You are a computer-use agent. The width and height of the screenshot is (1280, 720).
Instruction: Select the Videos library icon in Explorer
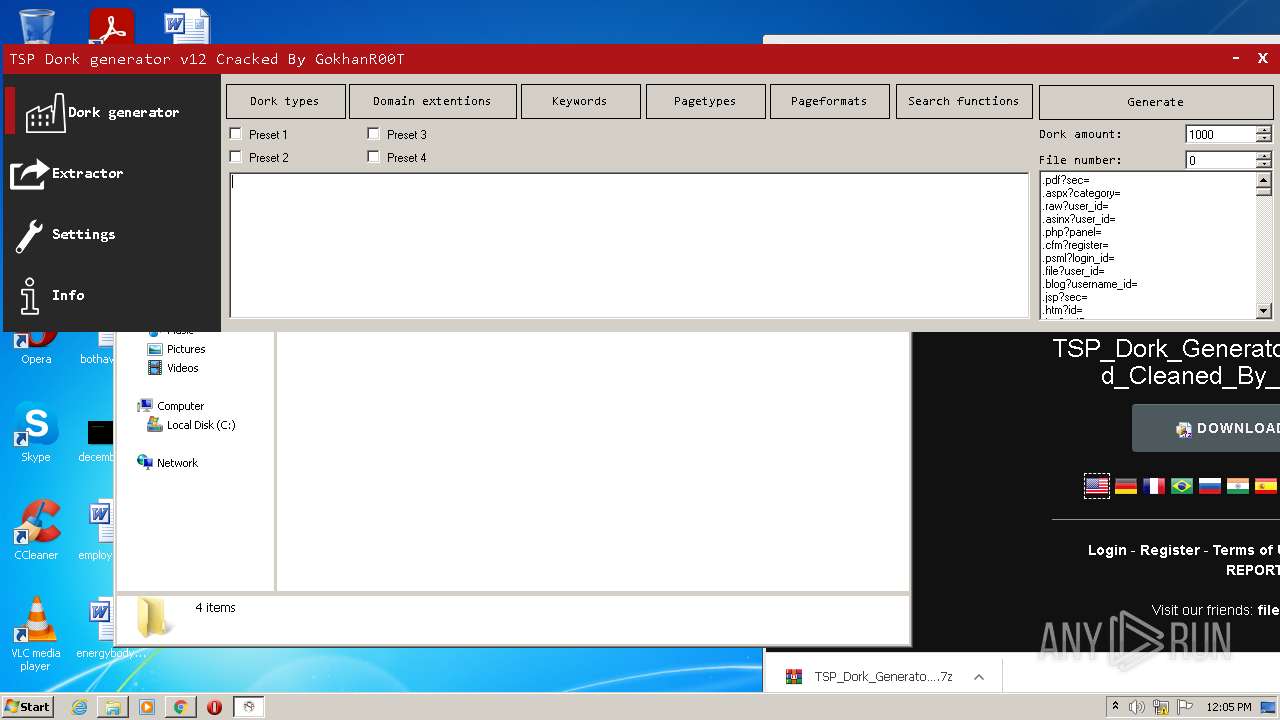pos(155,368)
